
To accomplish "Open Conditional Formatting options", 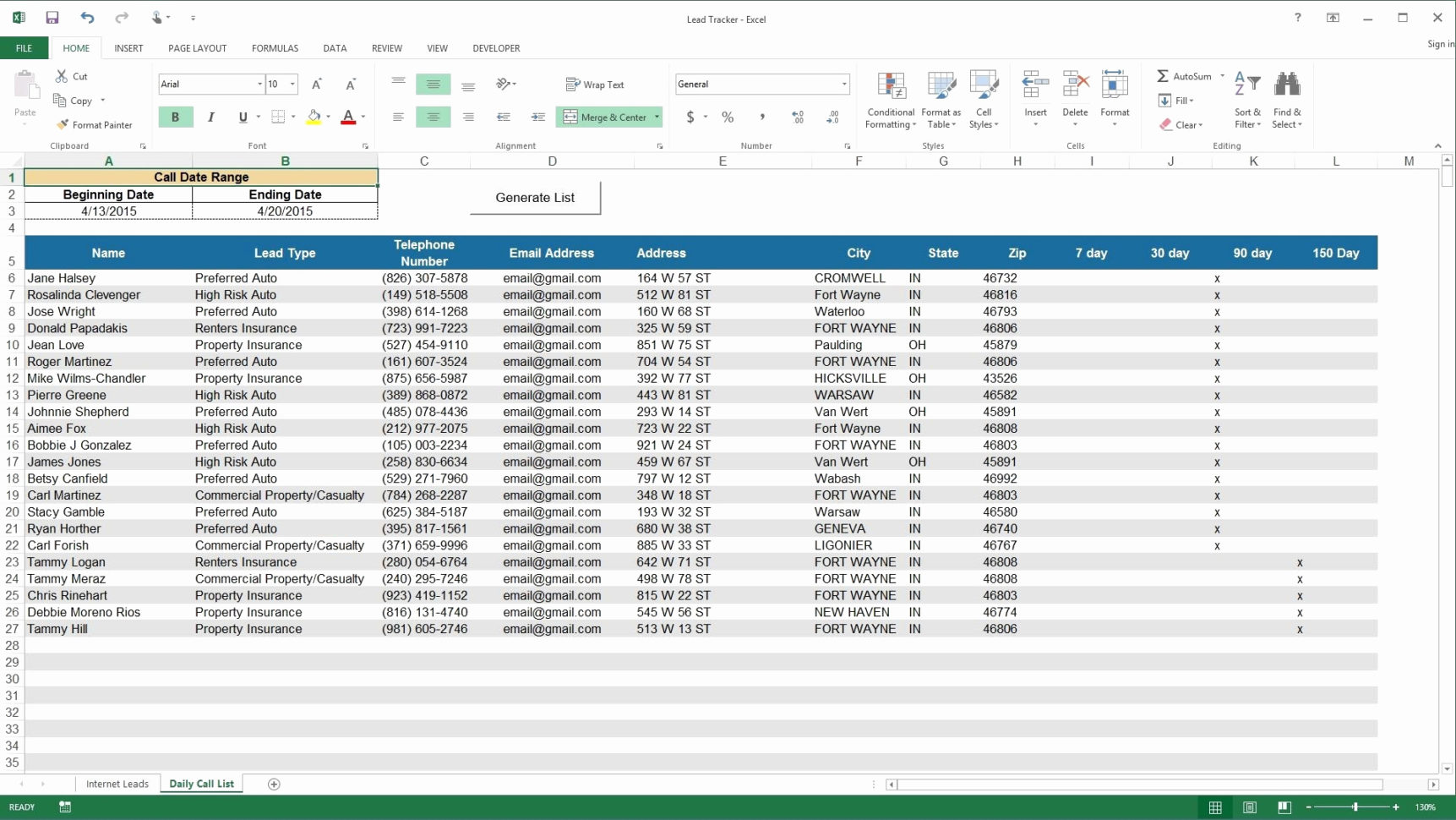I will point(890,100).
